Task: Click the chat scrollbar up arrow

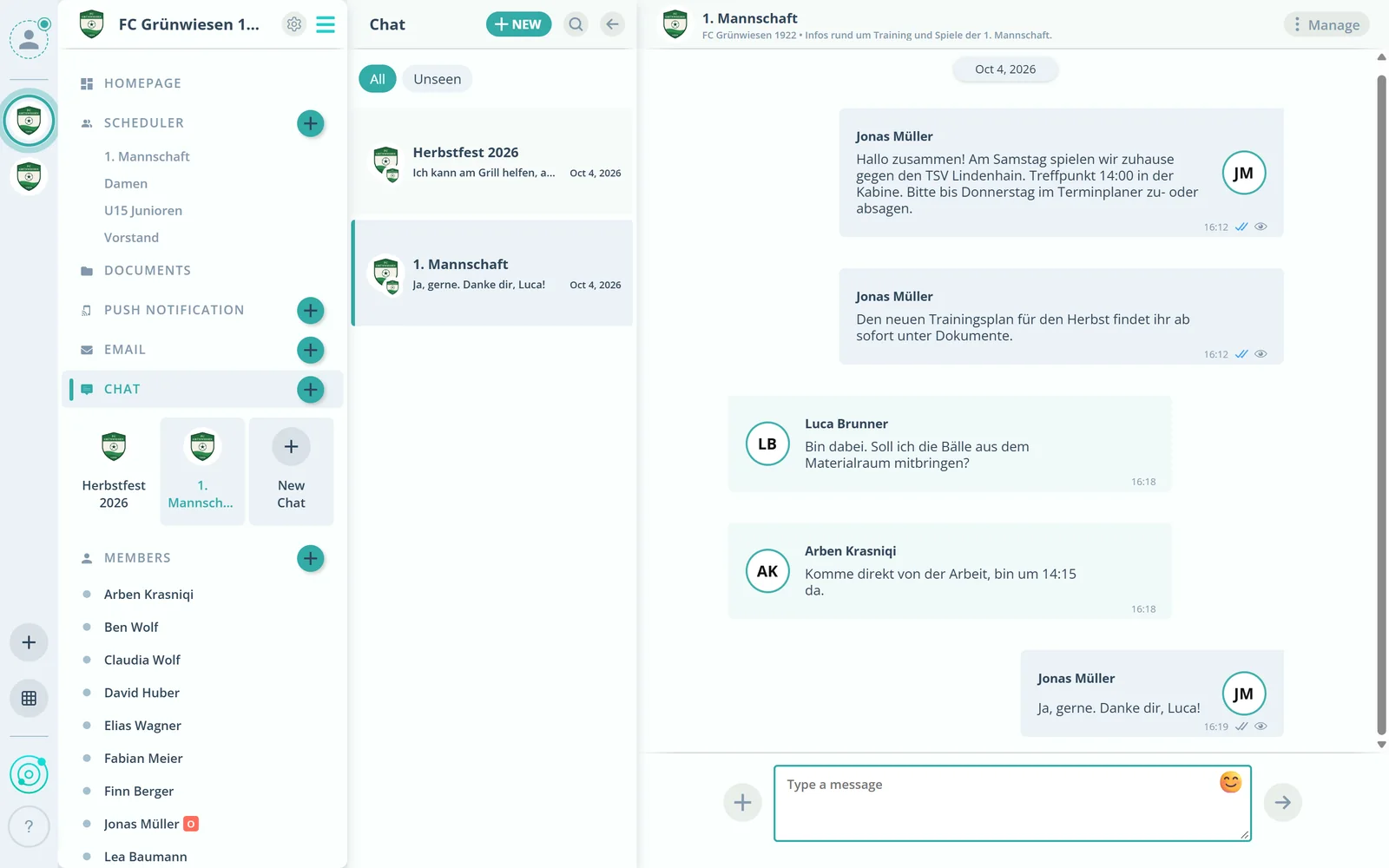Action: coord(1381,57)
